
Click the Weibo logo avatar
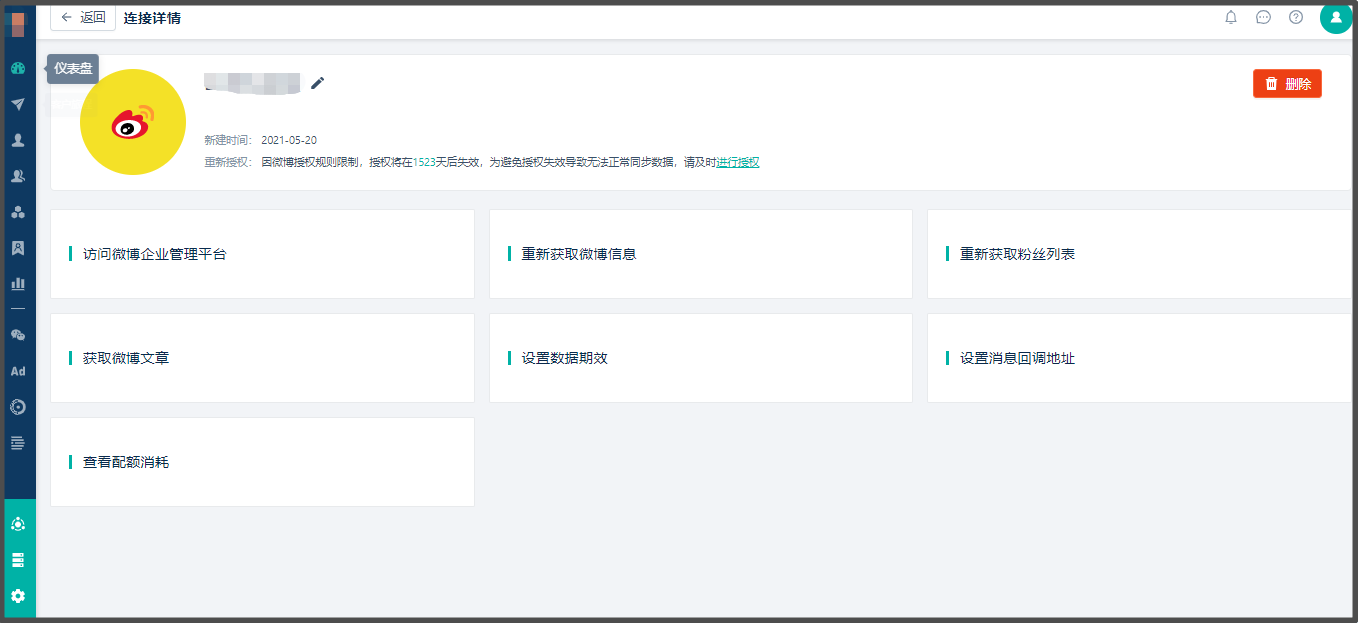(x=133, y=122)
